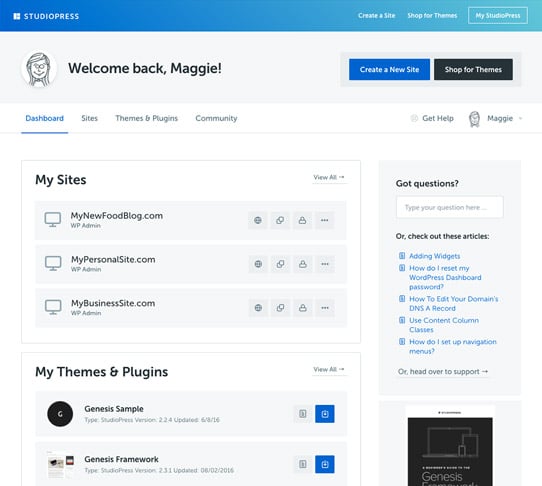This screenshot has height=486, width=542.
Task: Open the Themes & Plugins tab
Action: tap(147, 118)
